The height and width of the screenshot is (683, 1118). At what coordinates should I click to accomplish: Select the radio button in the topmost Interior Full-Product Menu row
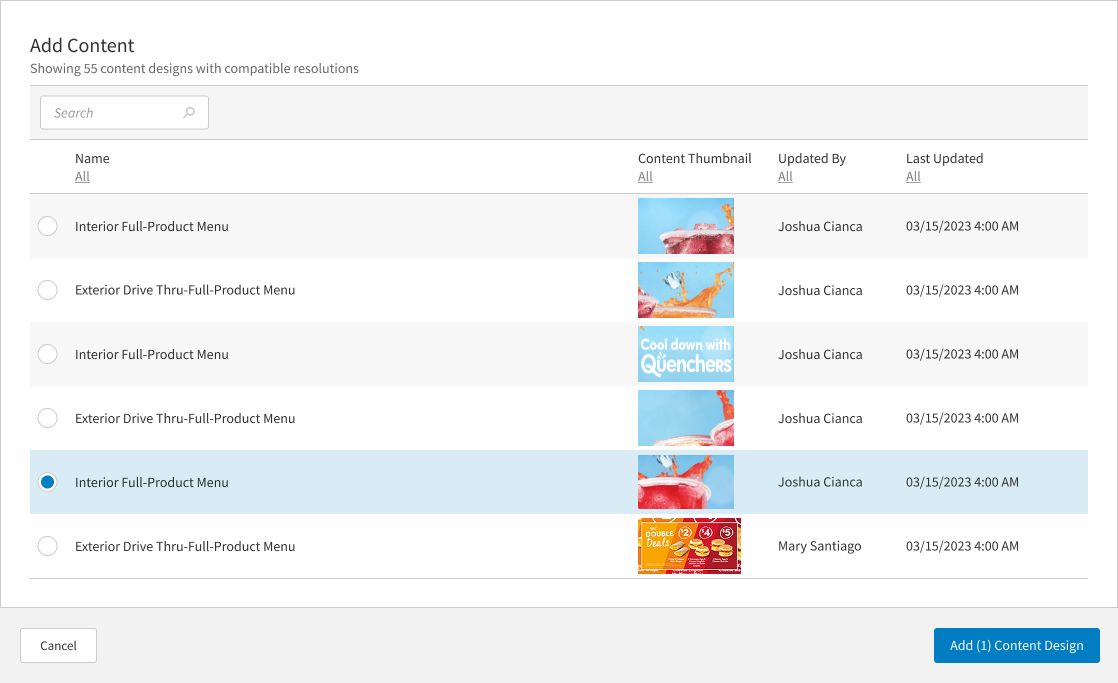(x=48, y=226)
